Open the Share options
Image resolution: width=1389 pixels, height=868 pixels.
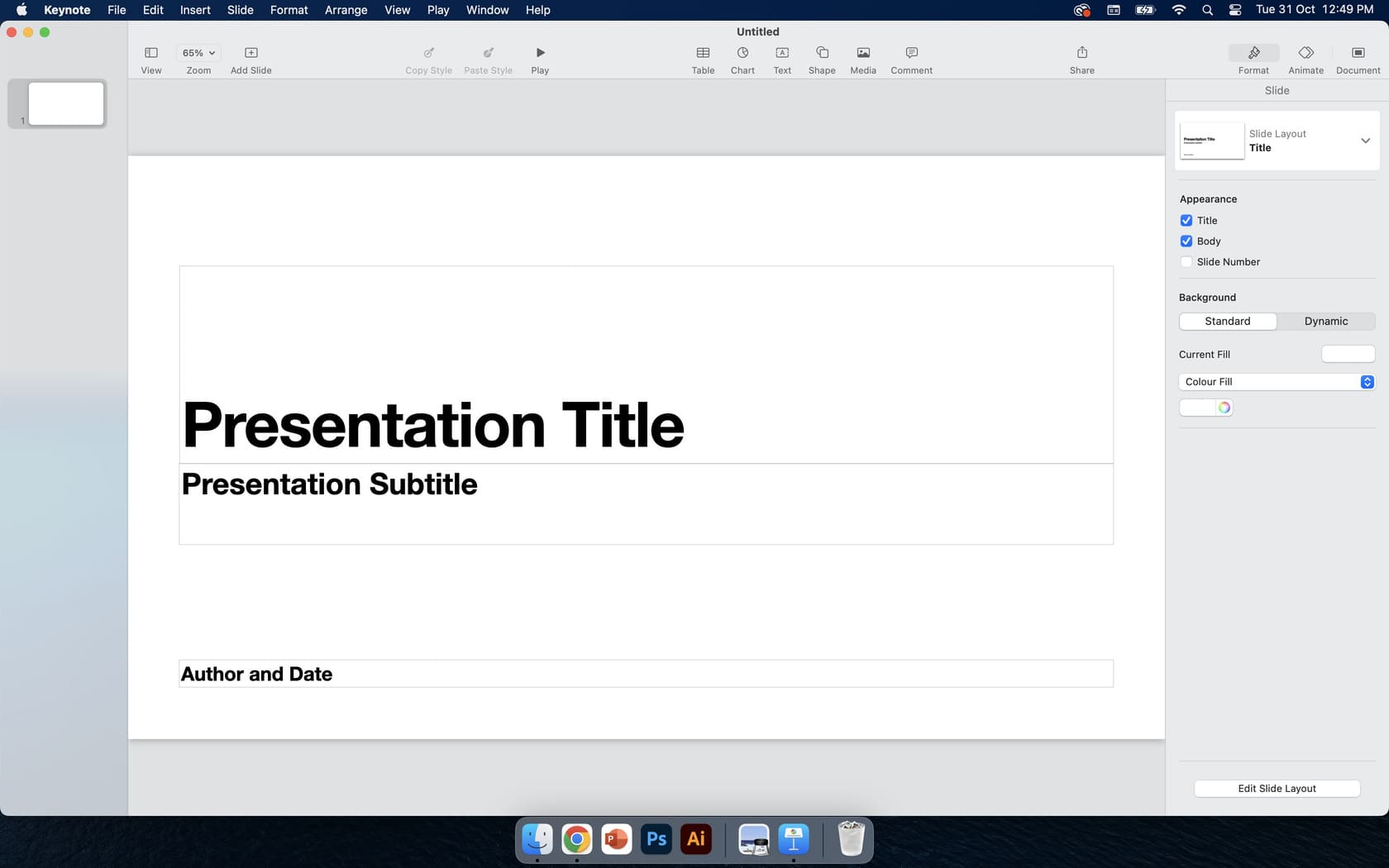pyautogui.click(x=1081, y=58)
